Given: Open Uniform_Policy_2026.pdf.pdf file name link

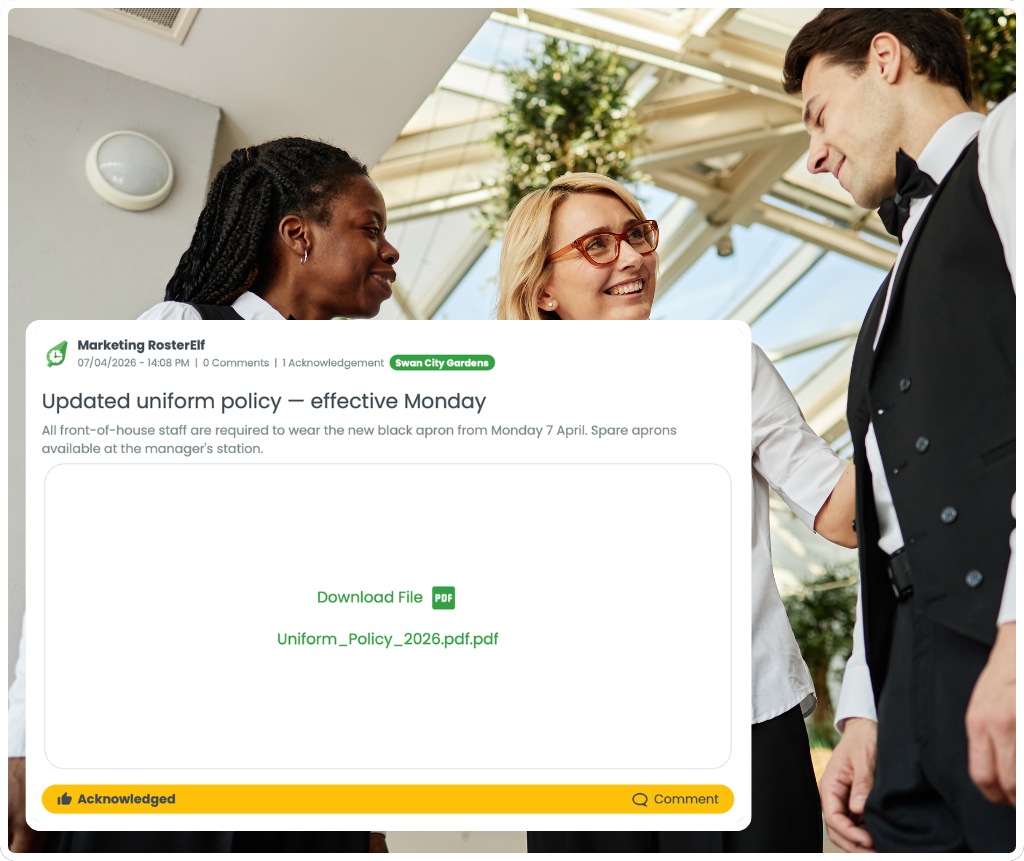Looking at the screenshot, I should coord(387,639).
